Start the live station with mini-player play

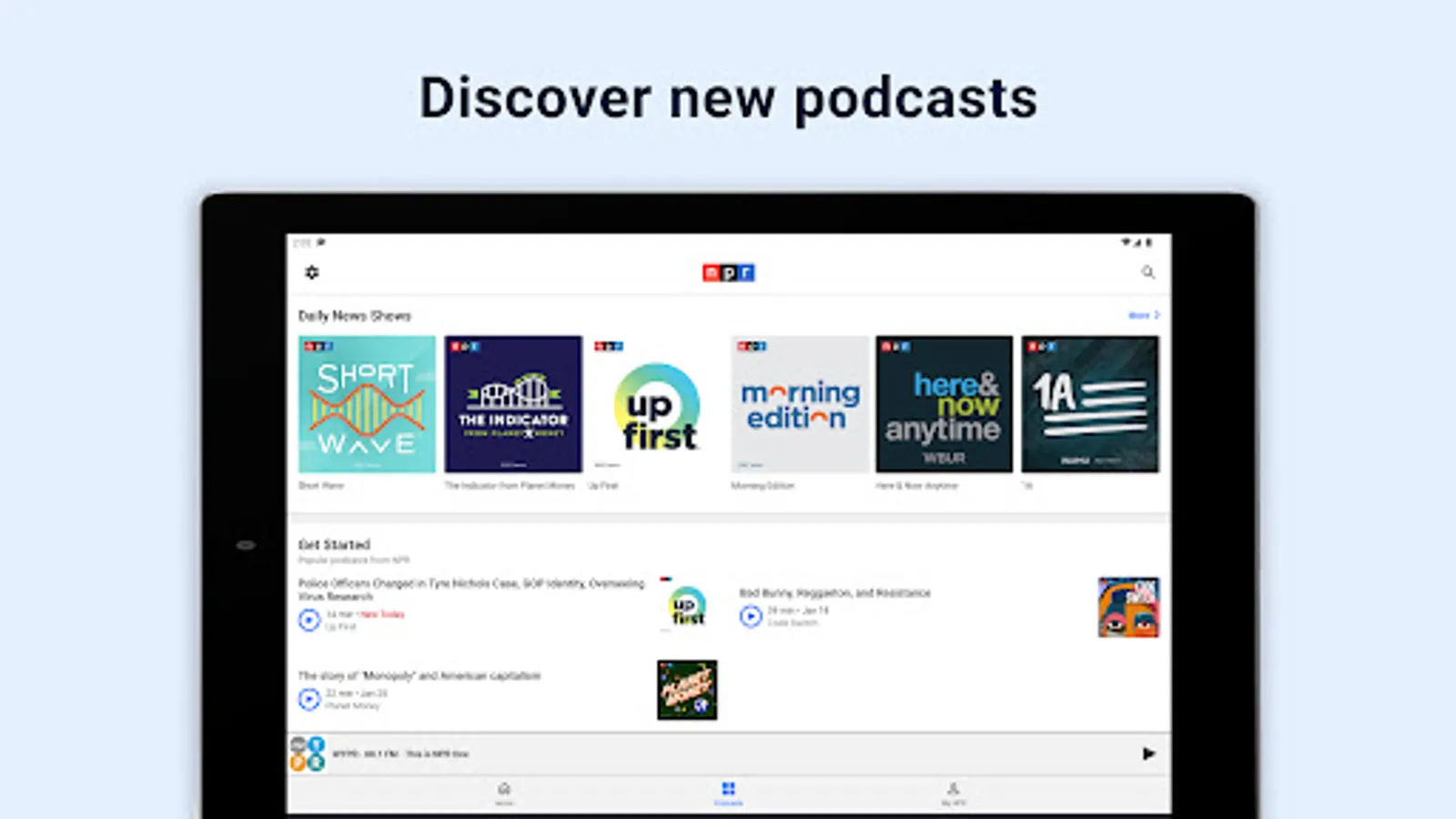click(x=1148, y=753)
